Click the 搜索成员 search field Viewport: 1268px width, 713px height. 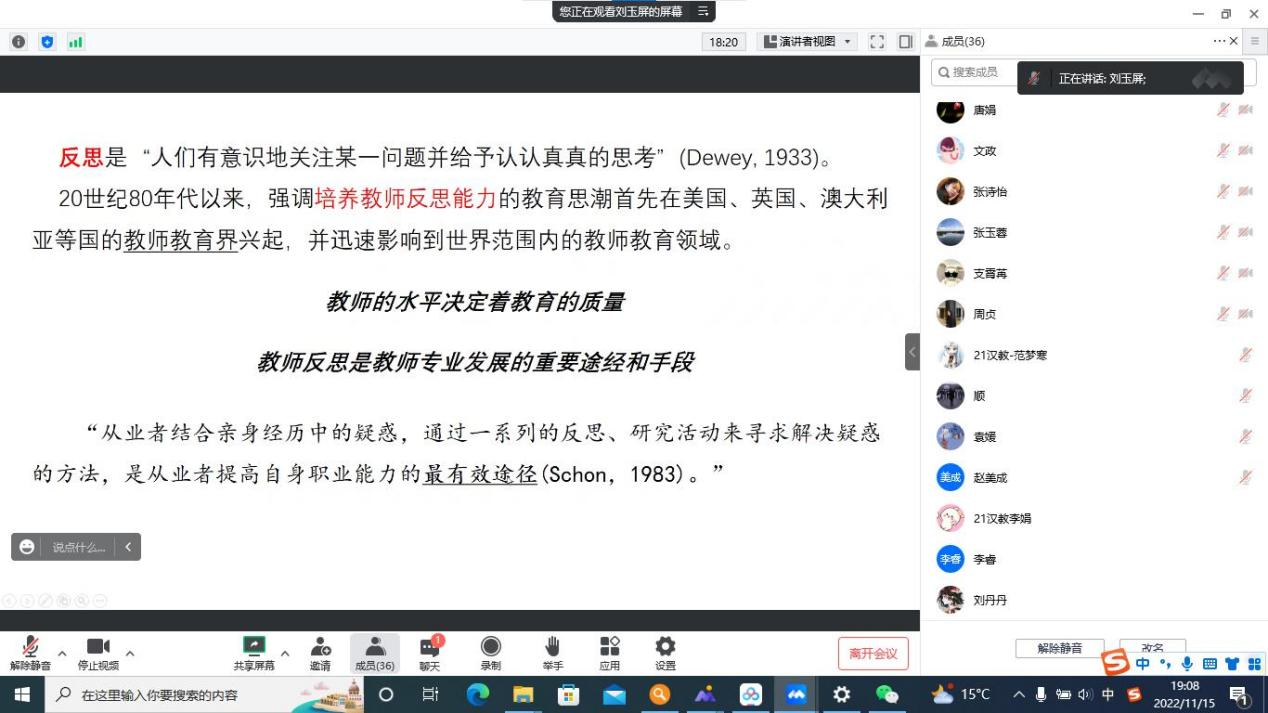pyautogui.click(x=972, y=72)
